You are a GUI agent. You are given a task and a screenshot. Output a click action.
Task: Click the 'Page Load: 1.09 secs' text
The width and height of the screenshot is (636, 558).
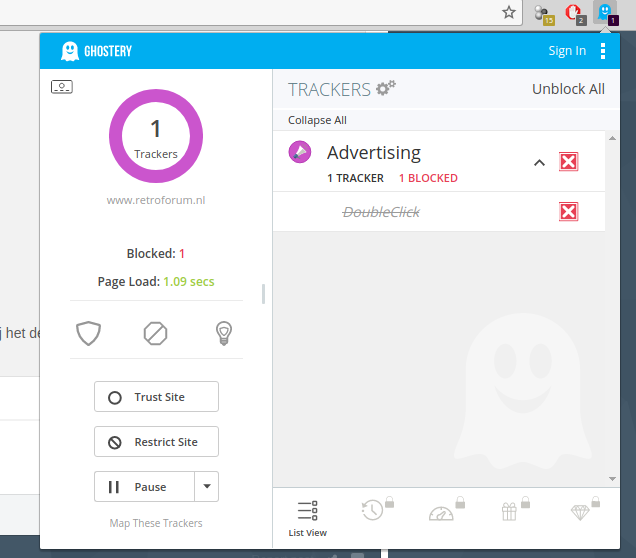pyautogui.click(x=156, y=281)
